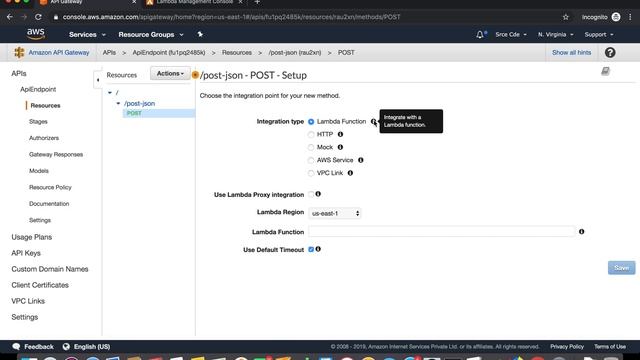The height and width of the screenshot is (360, 640).
Task: Click info icon next to VPC Link
Action: click(350, 173)
